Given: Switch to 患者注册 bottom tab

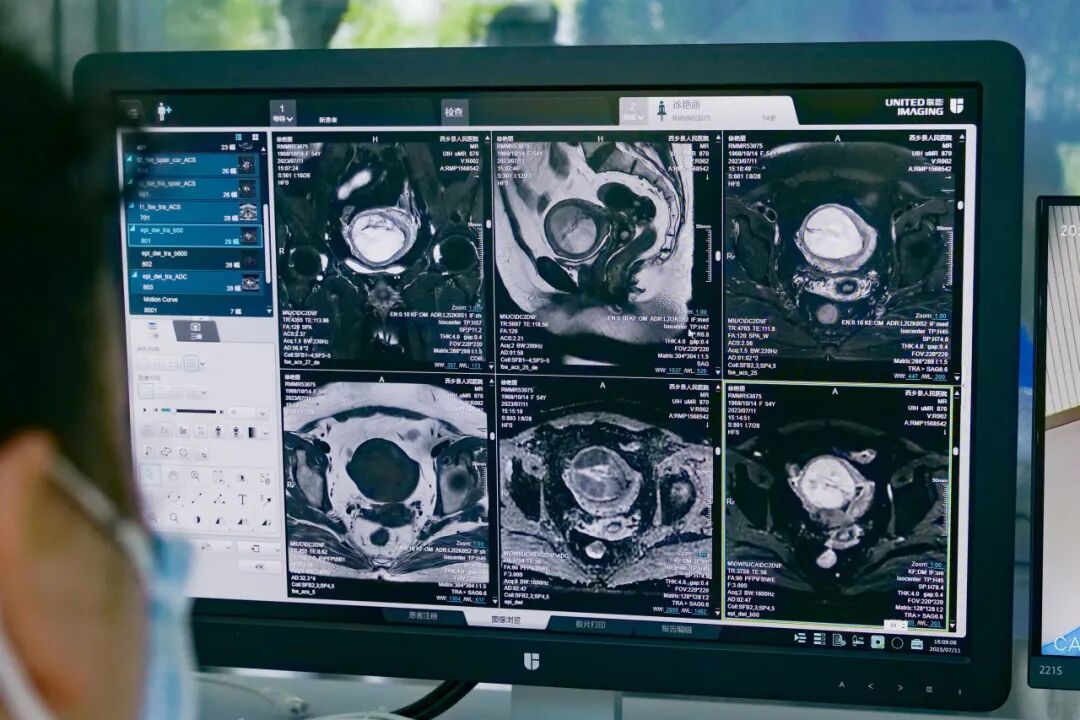Looking at the screenshot, I should [422, 615].
